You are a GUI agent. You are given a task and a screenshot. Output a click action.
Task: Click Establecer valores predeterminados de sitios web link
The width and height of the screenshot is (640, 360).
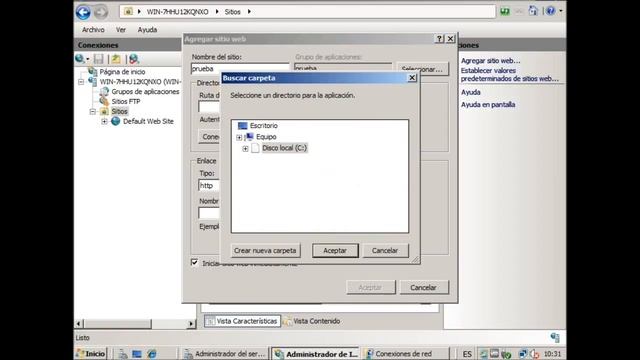tap(510, 75)
